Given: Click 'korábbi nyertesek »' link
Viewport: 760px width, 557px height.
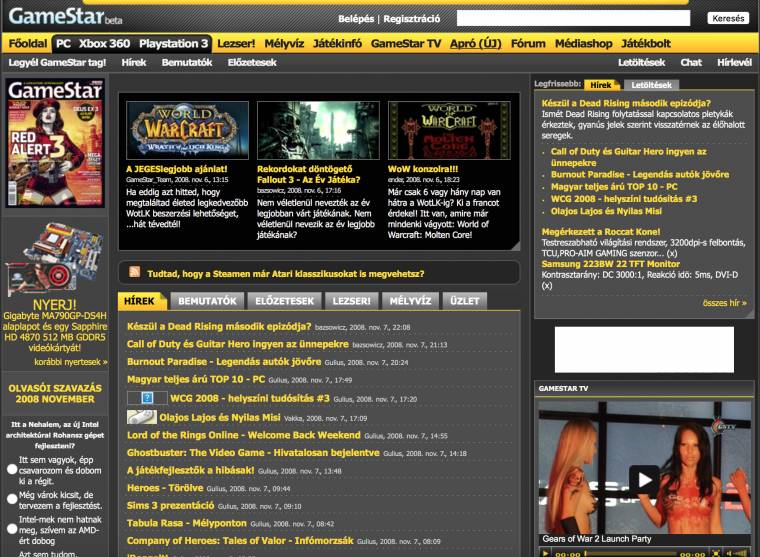Looking at the screenshot, I should click(71, 362).
